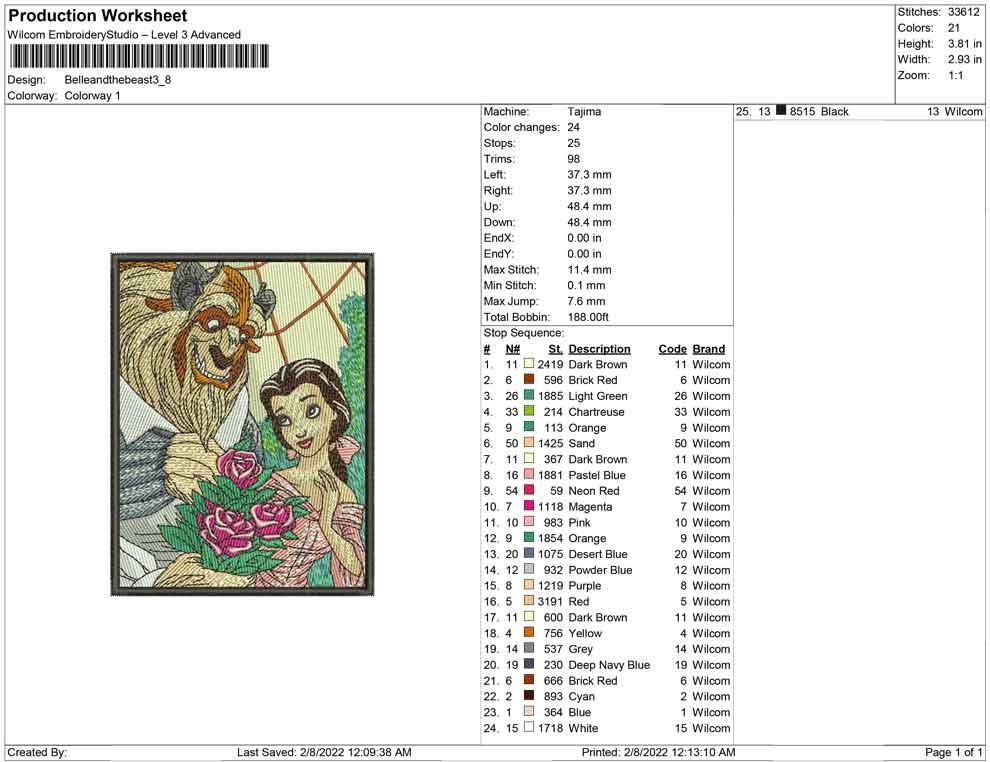Click the Chartreuse description text
990x762 pixels.
tap(596, 412)
